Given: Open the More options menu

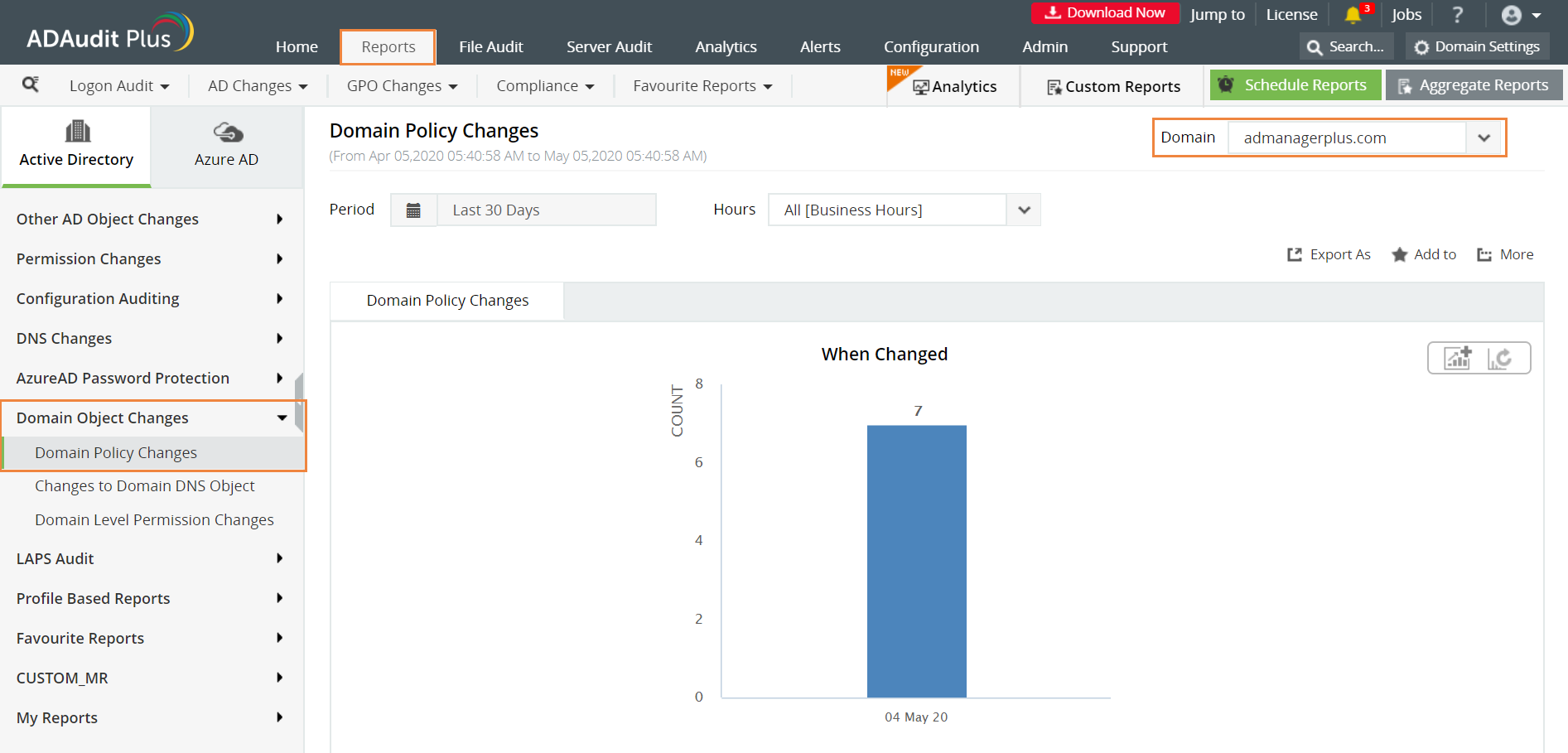Looking at the screenshot, I should (x=1505, y=254).
